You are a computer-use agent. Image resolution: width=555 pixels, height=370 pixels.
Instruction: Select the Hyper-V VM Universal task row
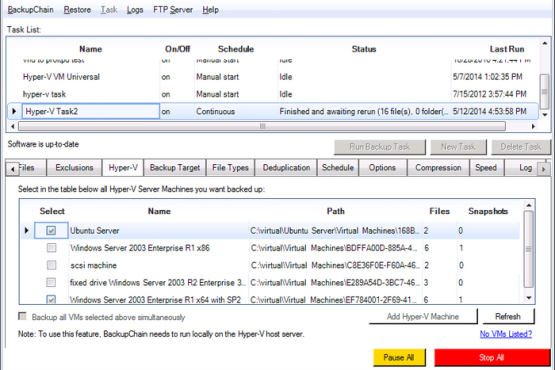(x=273, y=77)
